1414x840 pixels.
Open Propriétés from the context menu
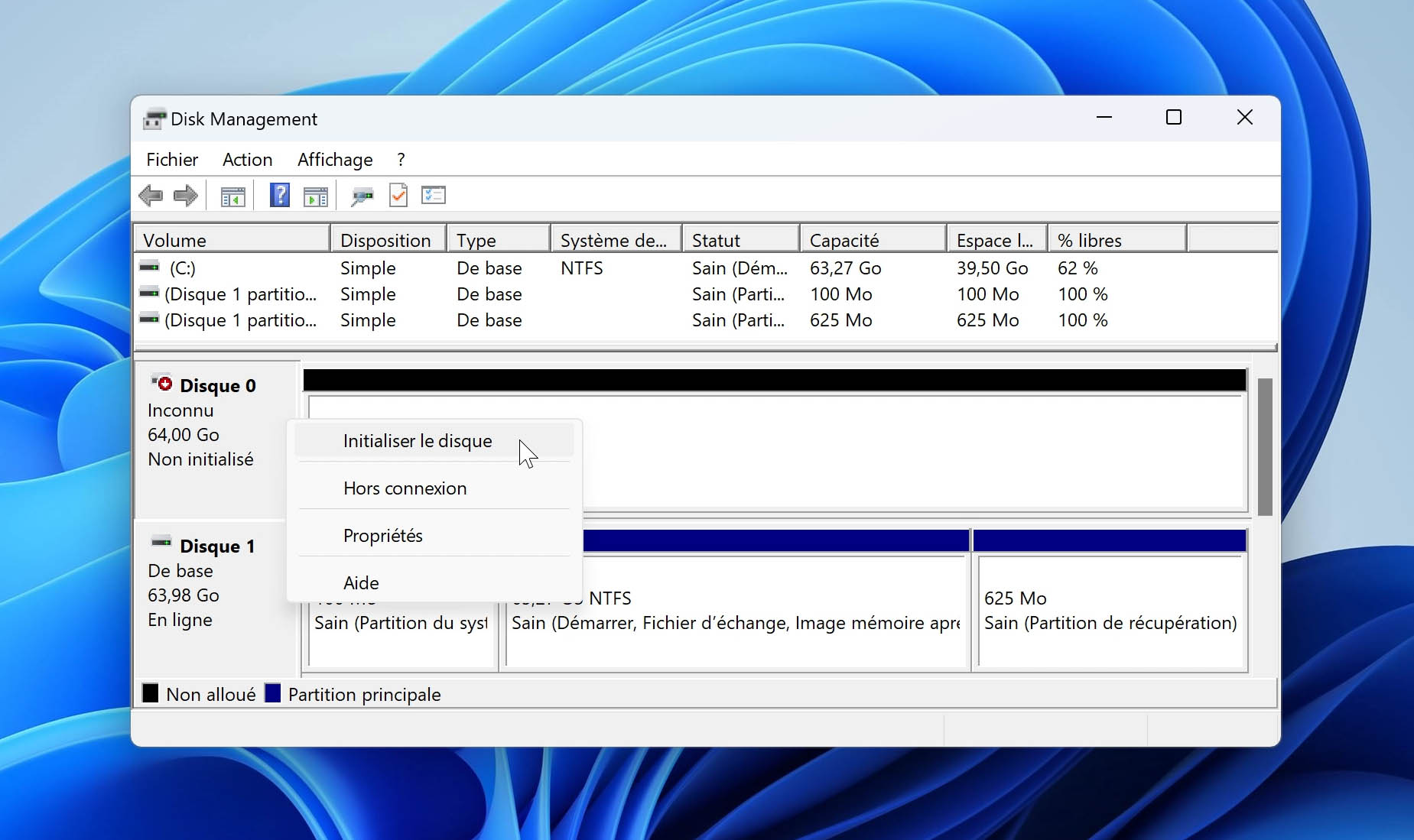click(x=434, y=536)
